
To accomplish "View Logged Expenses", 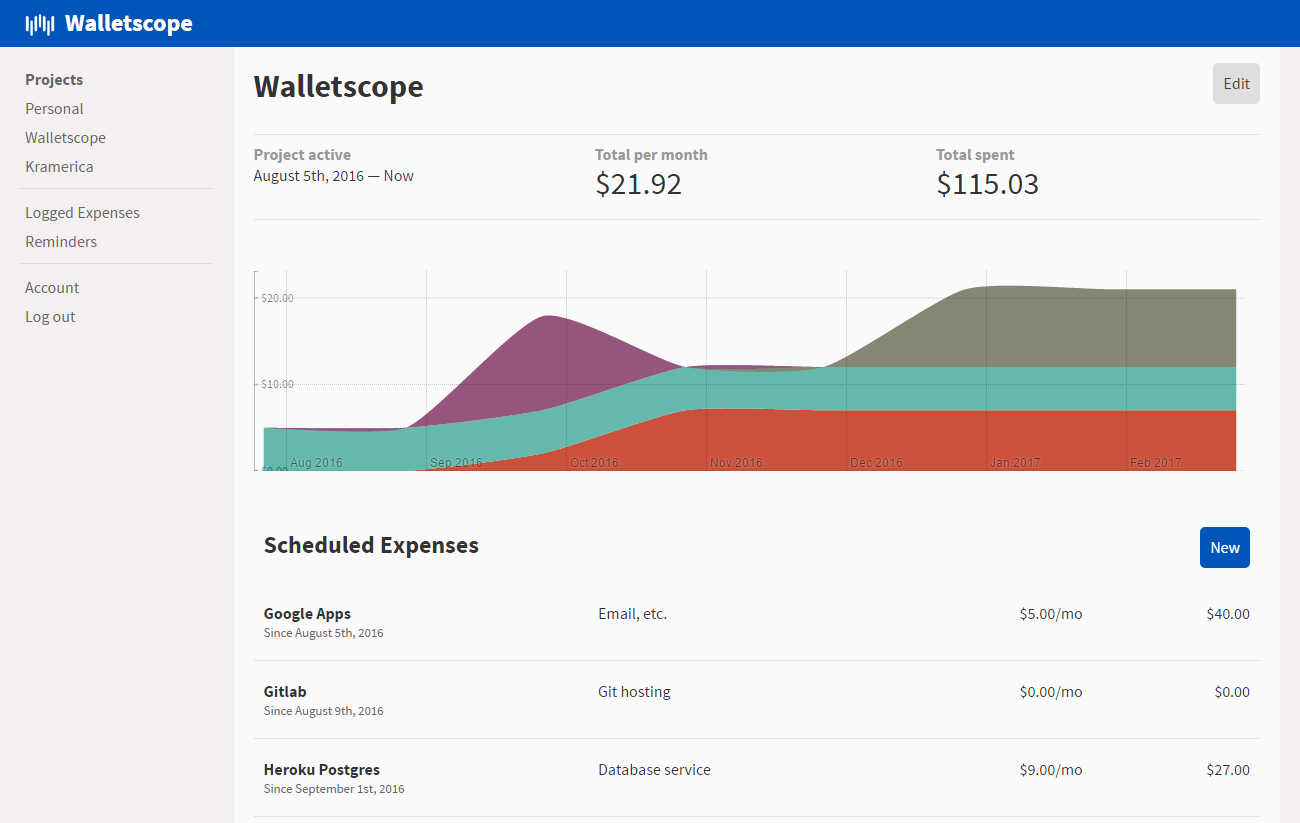I will tap(82, 212).
